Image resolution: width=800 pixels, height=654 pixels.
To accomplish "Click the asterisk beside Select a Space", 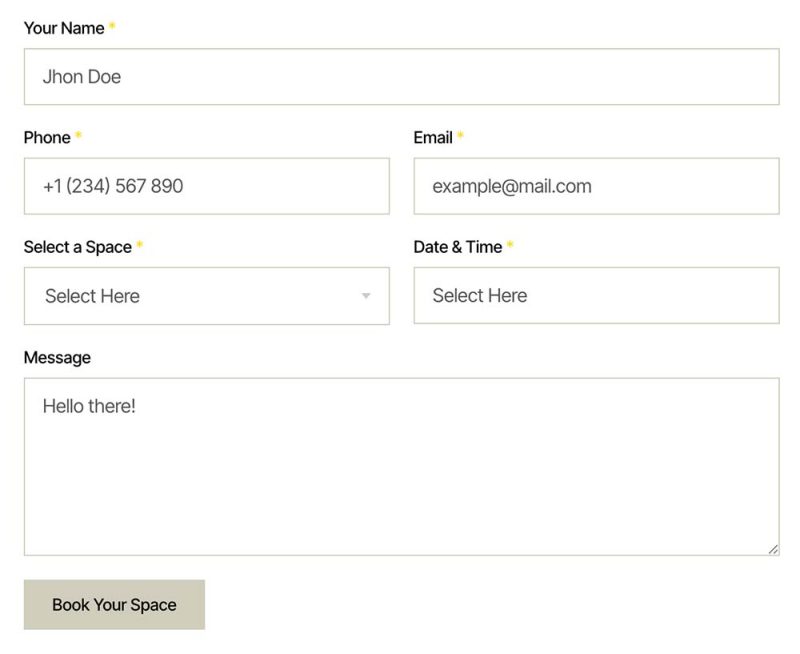I will pyautogui.click(x=140, y=246).
